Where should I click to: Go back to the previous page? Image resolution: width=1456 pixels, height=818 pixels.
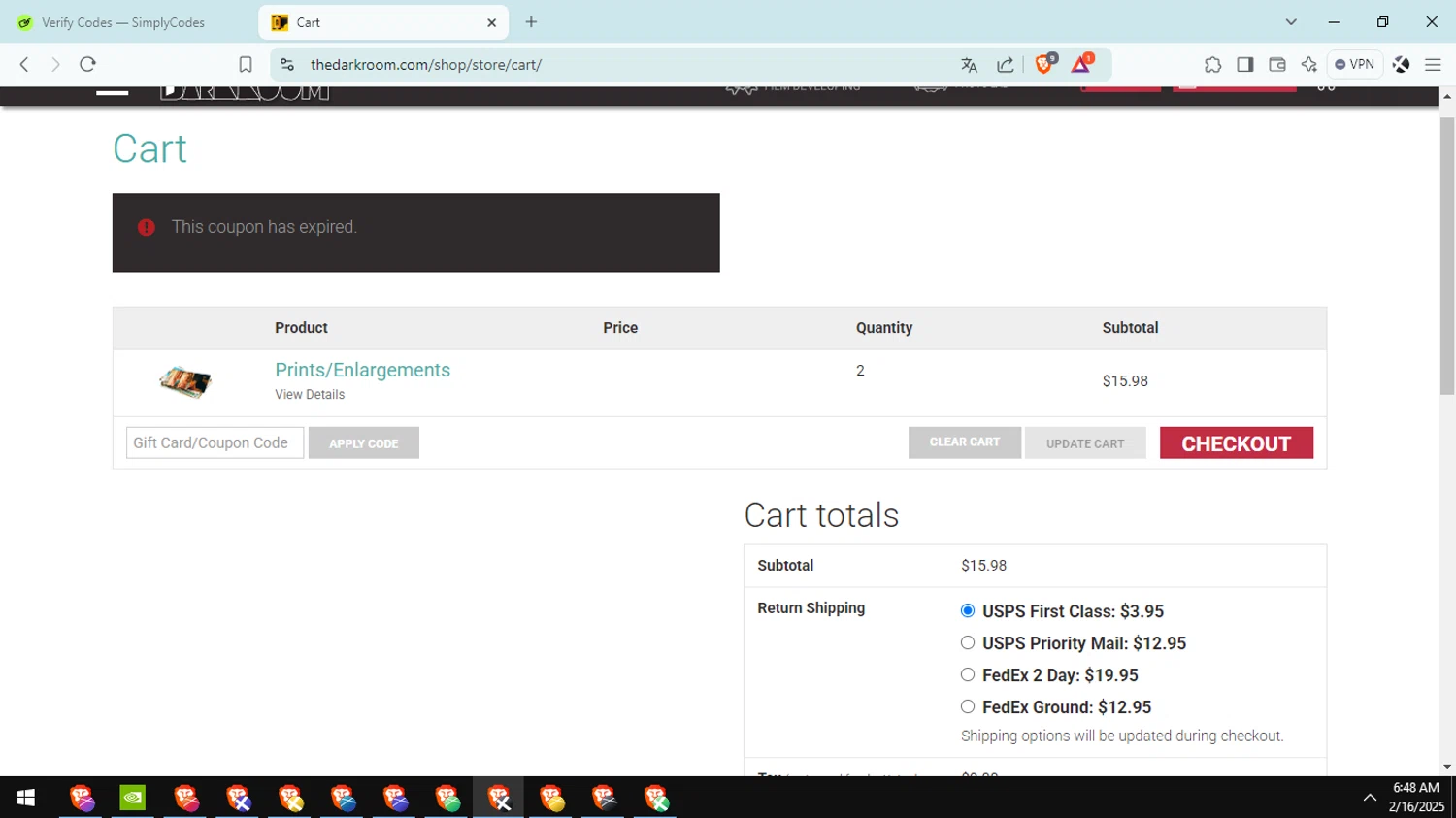click(24, 64)
